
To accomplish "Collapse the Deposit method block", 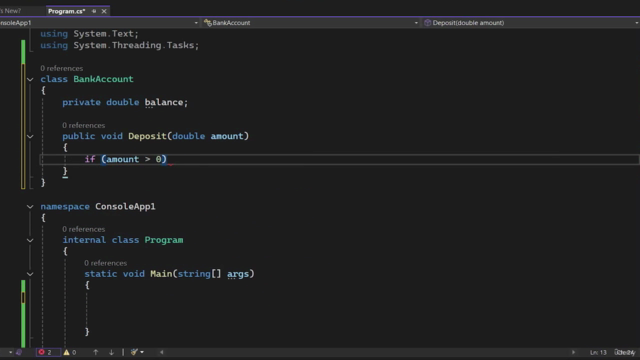I will pos(30,136).
